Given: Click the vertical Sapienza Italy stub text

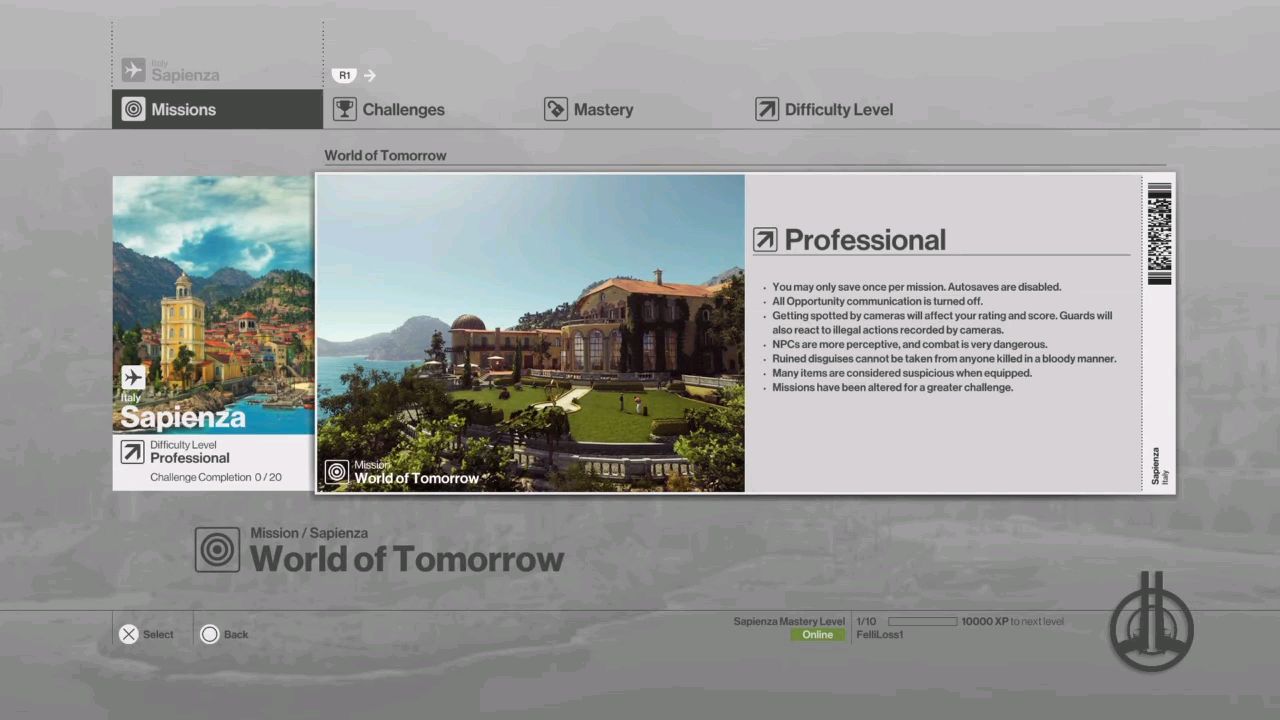Looking at the screenshot, I should pyautogui.click(x=1159, y=466).
